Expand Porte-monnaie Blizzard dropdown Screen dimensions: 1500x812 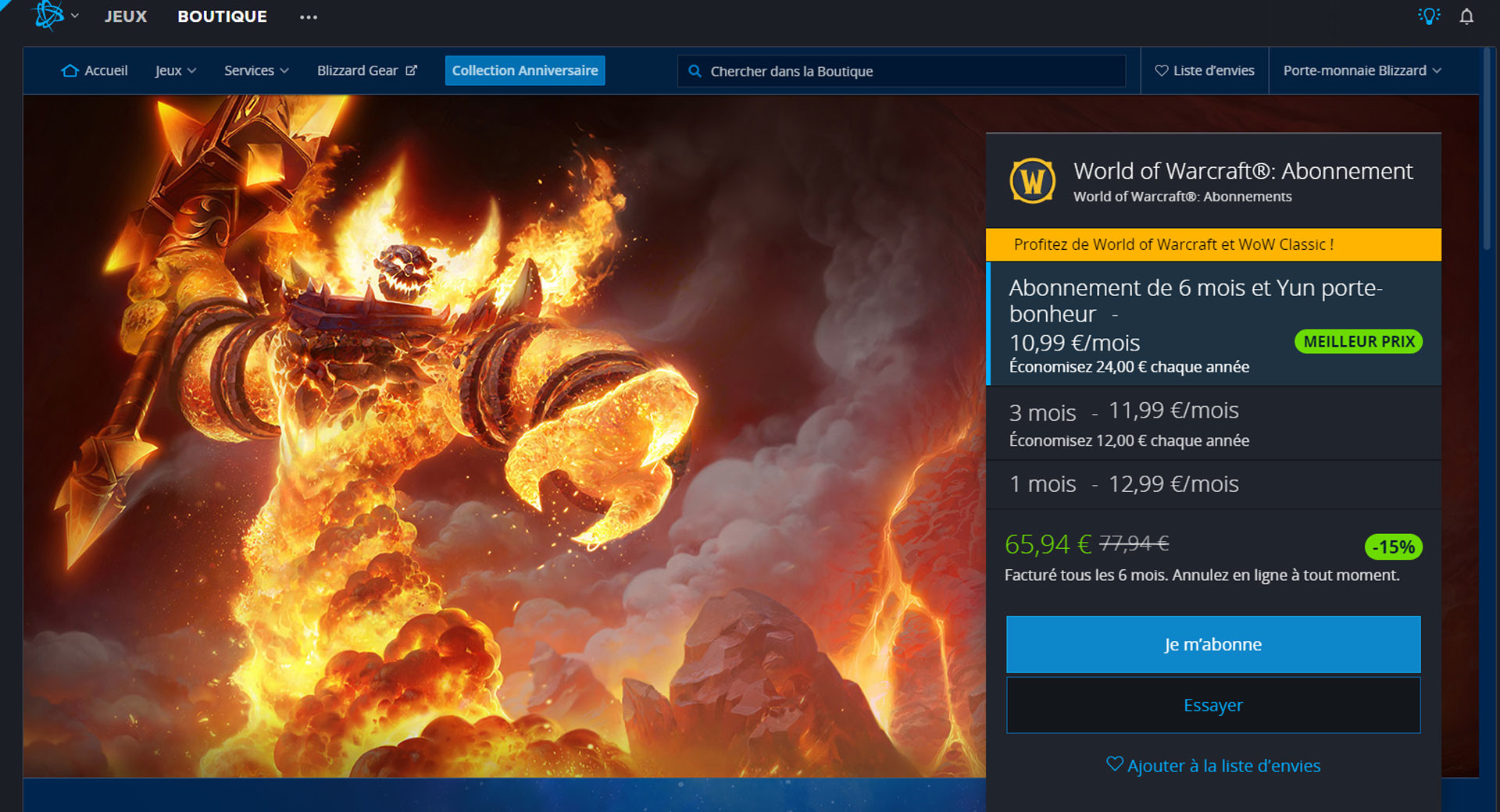click(1362, 70)
